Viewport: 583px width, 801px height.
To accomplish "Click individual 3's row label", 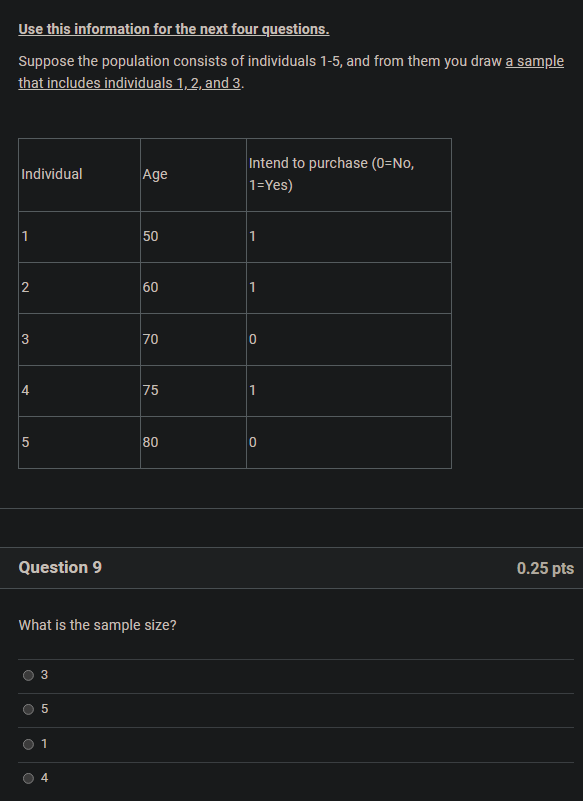I will point(24,339).
